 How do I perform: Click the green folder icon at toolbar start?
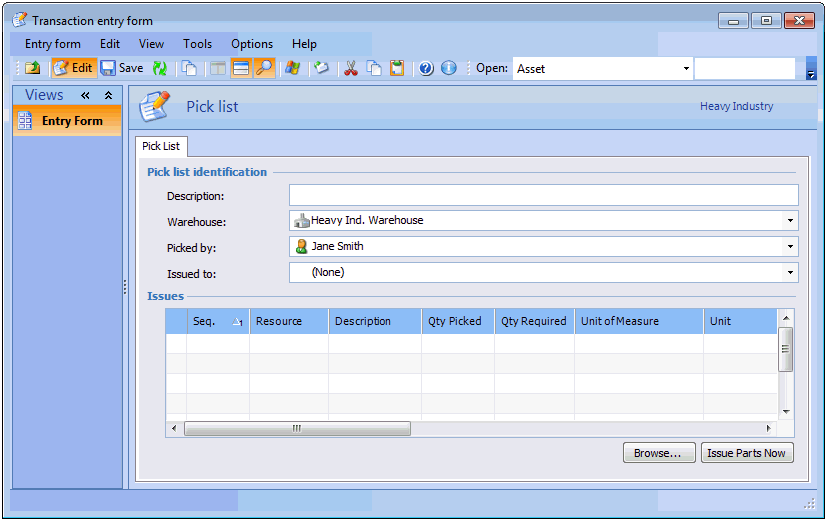click(x=33, y=68)
